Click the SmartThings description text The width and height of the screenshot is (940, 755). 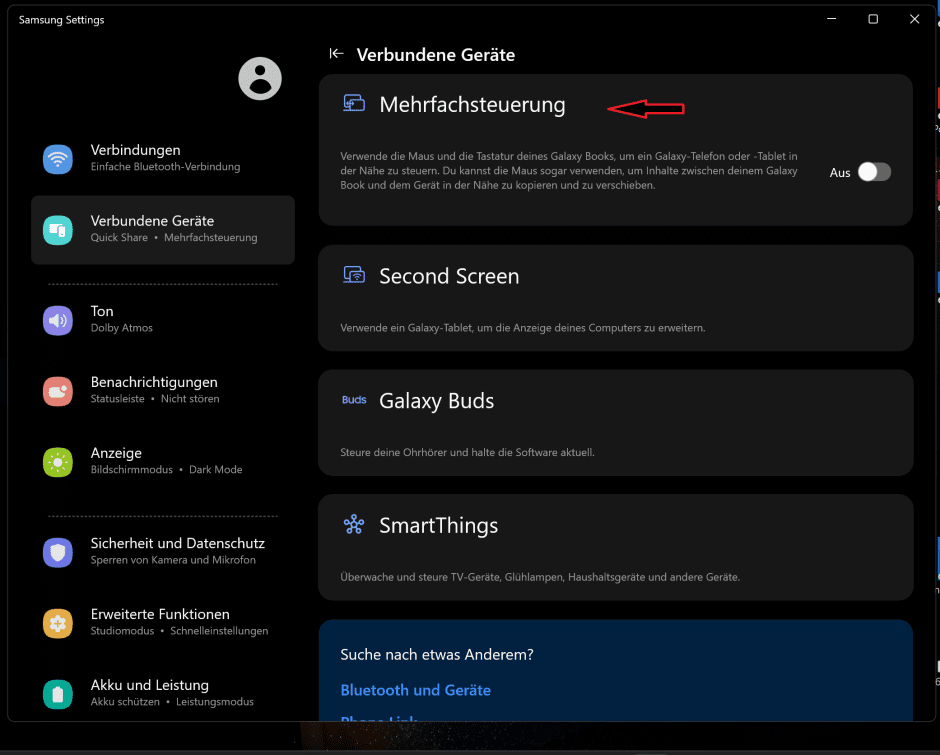[x=540, y=577]
